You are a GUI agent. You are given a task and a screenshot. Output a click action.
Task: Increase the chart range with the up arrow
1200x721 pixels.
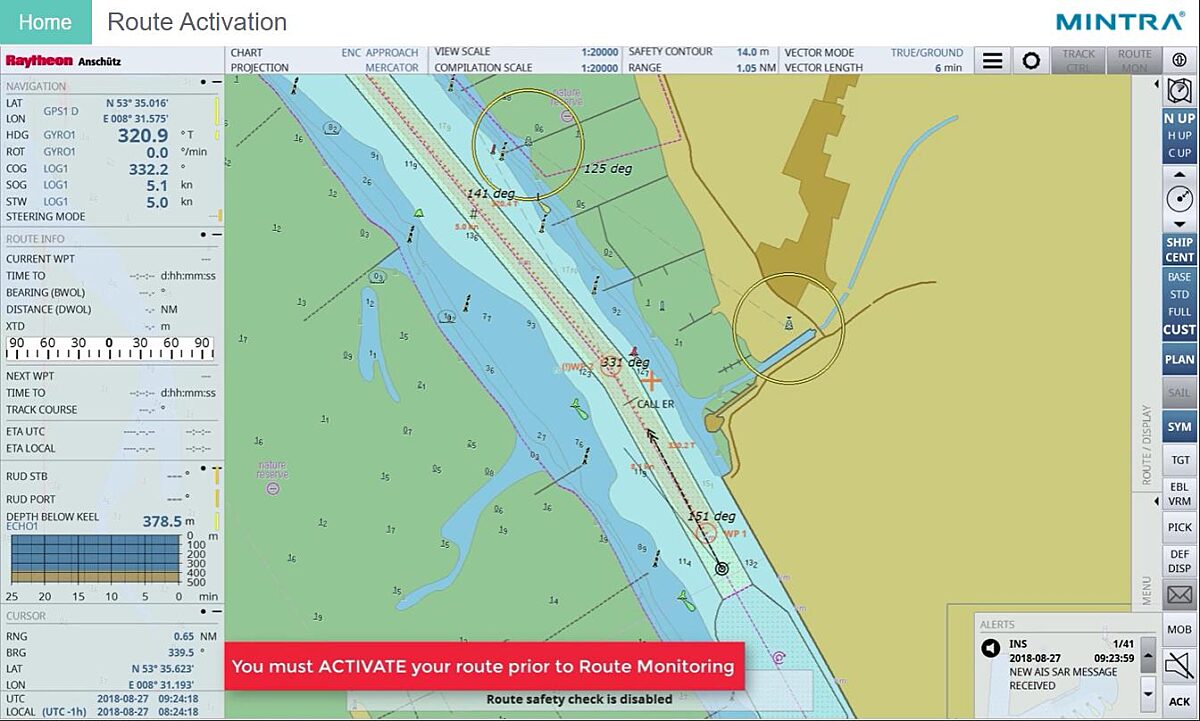pos(1179,174)
